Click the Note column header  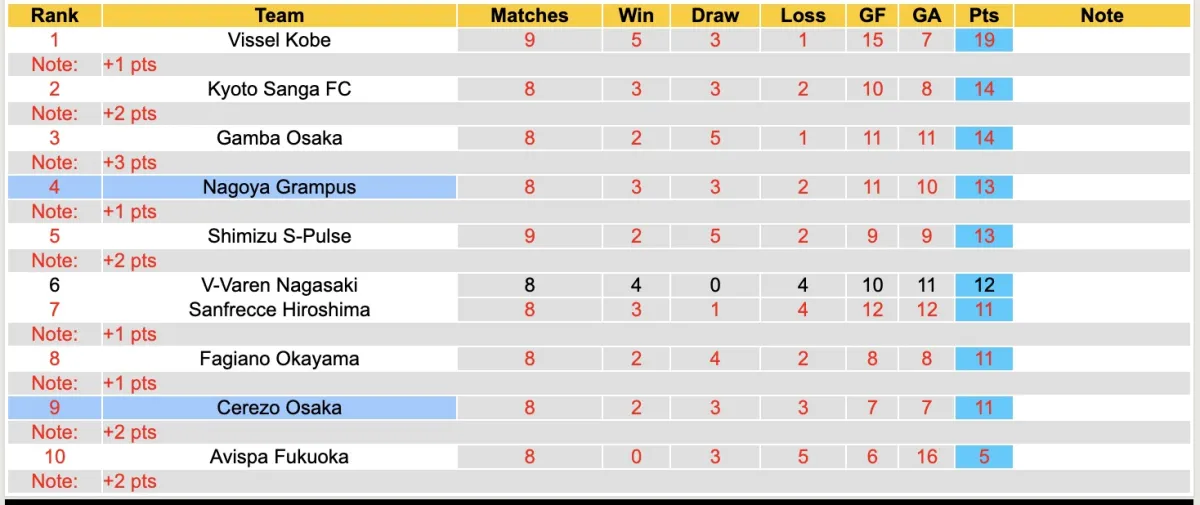click(x=1102, y=15)
